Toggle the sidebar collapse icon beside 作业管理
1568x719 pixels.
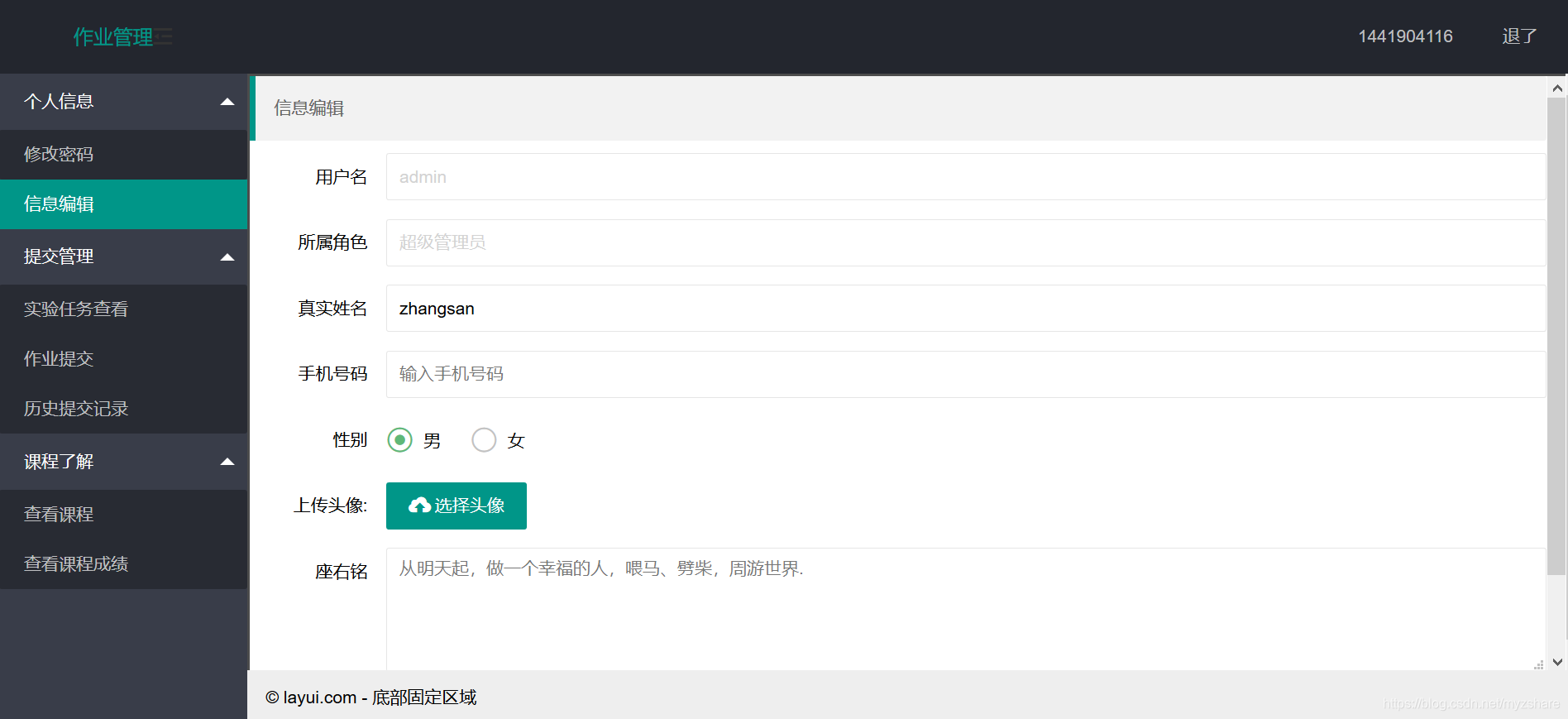[164, 36]
